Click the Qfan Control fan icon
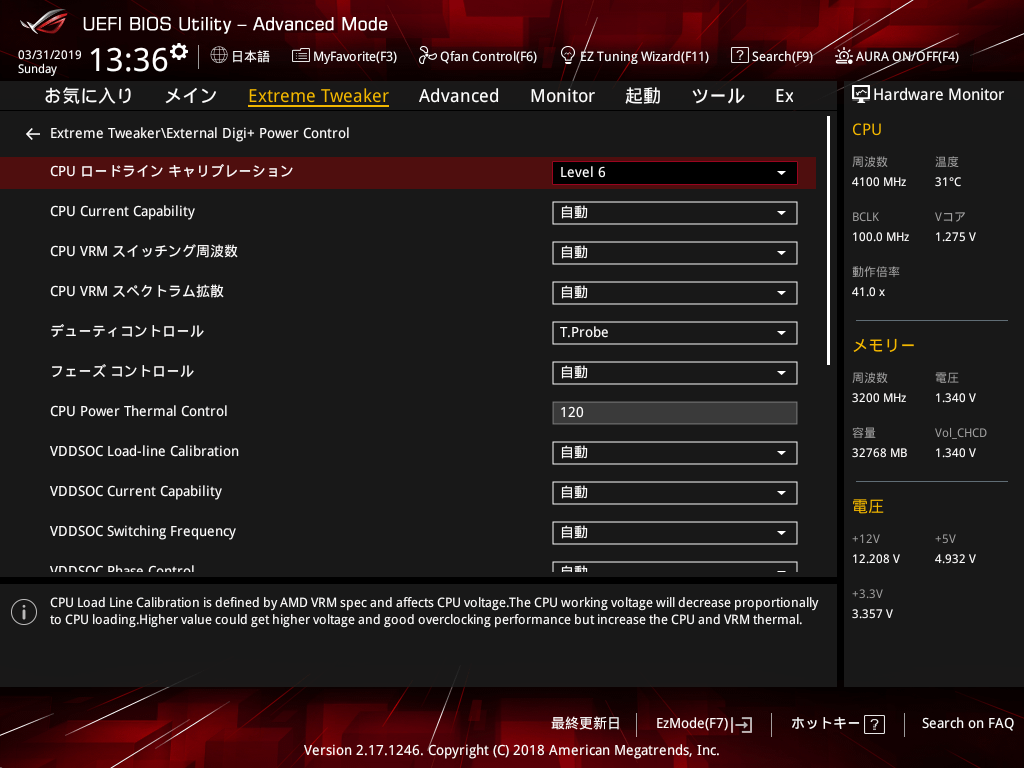1024x768 pixels. pos(427,56)
